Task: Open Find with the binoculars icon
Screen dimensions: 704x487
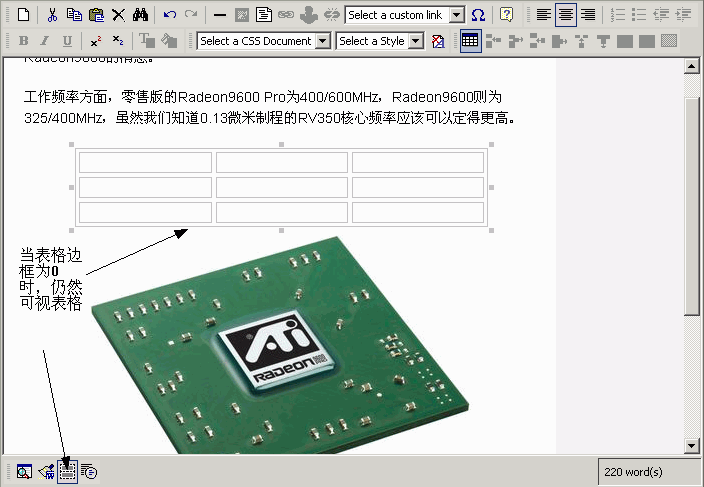Action: coord(141,15)
